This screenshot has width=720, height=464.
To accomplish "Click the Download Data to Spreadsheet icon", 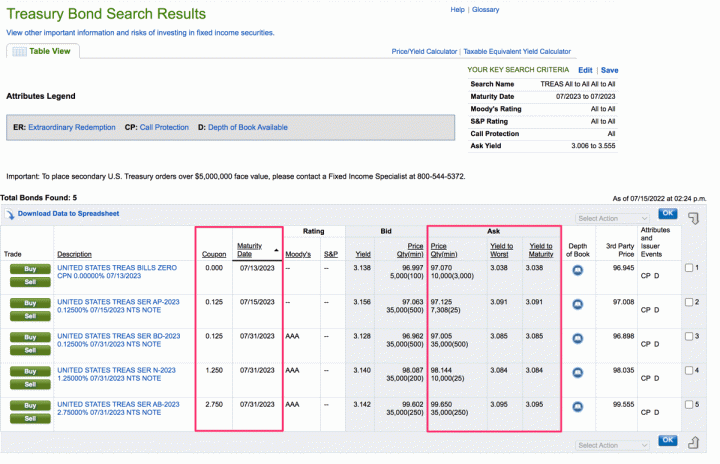I will 11,214.
